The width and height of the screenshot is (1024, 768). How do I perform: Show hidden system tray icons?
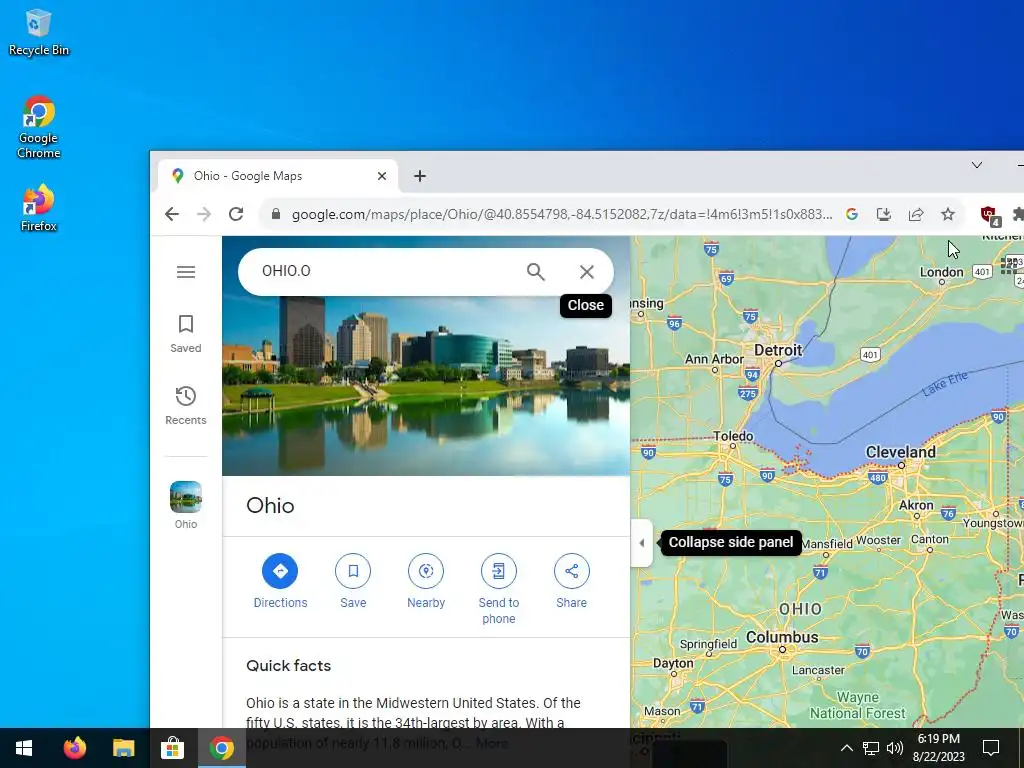tap(846, 748)
